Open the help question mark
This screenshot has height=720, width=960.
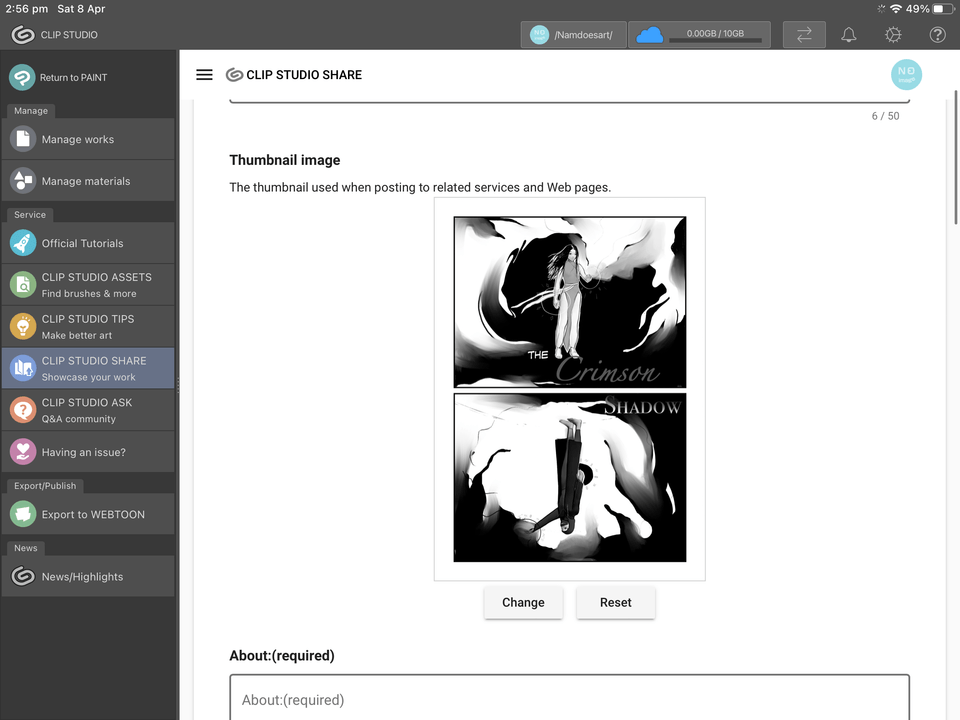pos(937,34)
